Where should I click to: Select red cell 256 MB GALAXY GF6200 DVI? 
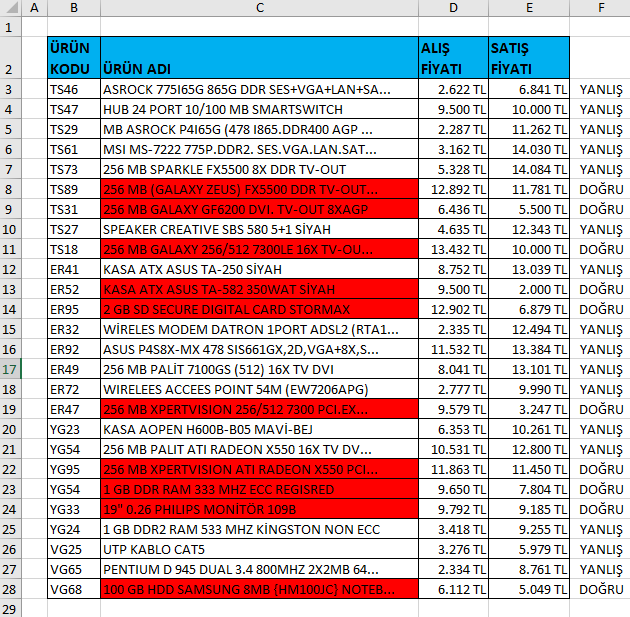[260, 209]
